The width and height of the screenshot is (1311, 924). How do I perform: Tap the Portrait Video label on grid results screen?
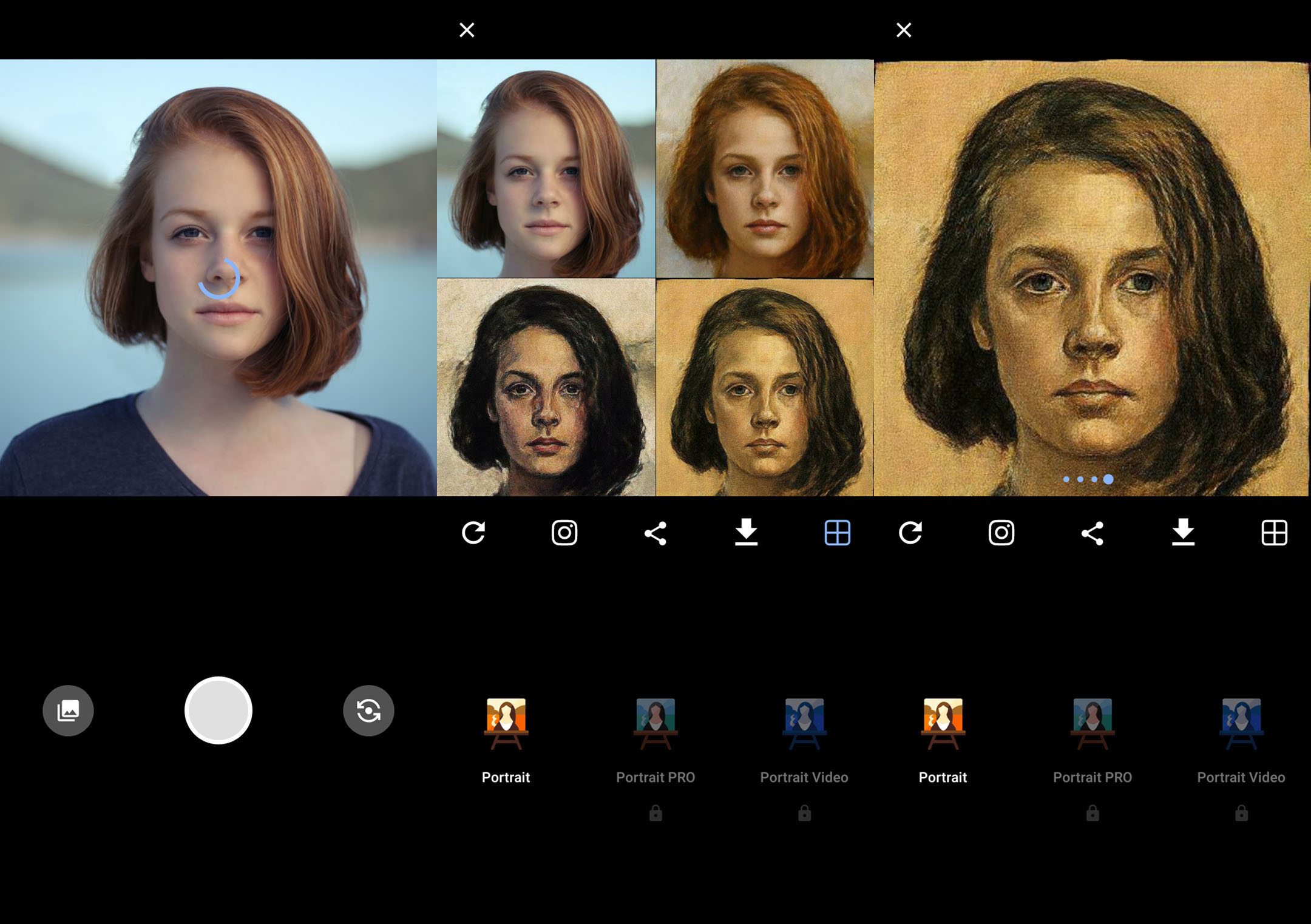point(804,777)
